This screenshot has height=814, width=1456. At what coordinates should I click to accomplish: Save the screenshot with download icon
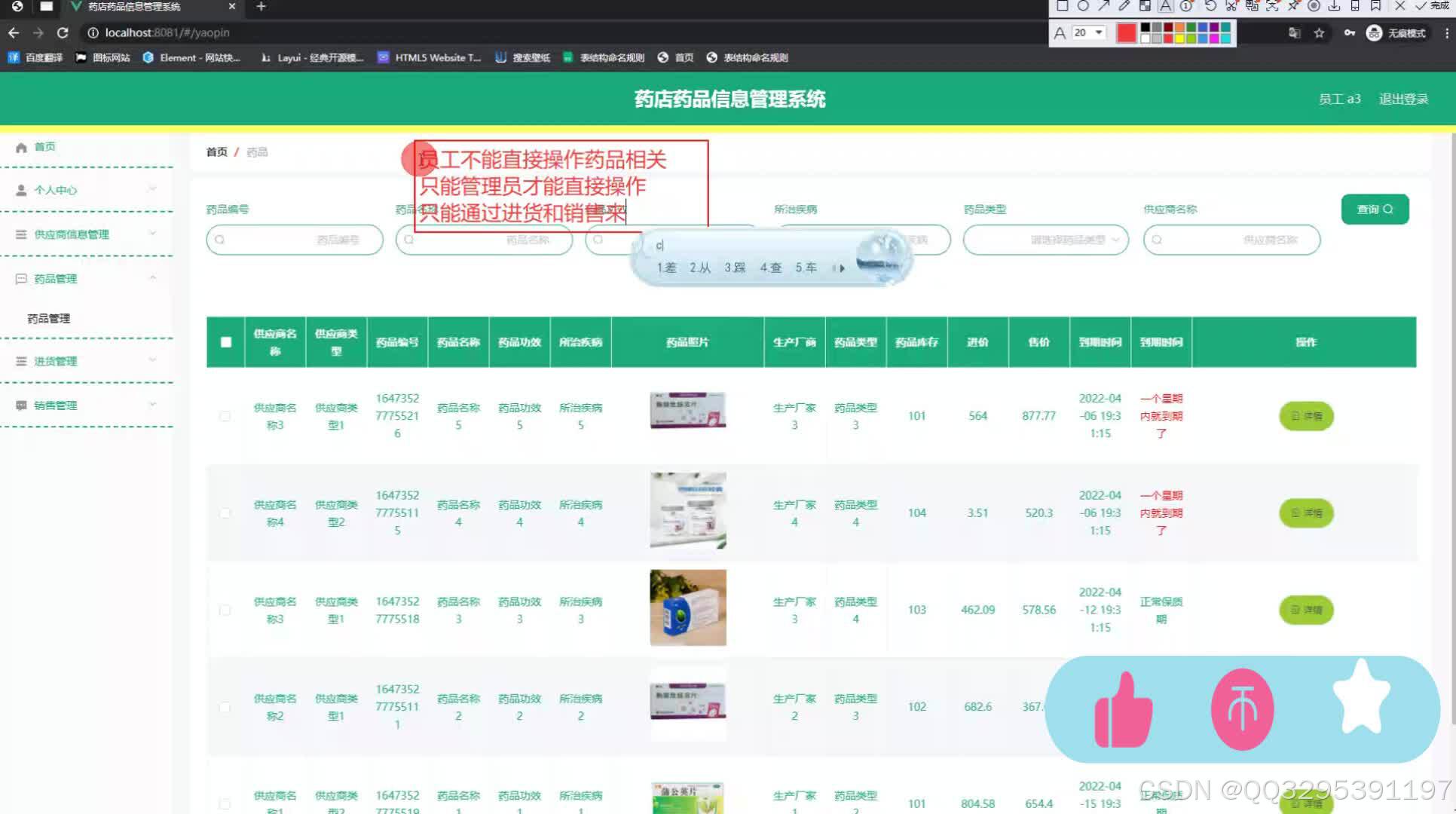click(x=1334, y=5)
